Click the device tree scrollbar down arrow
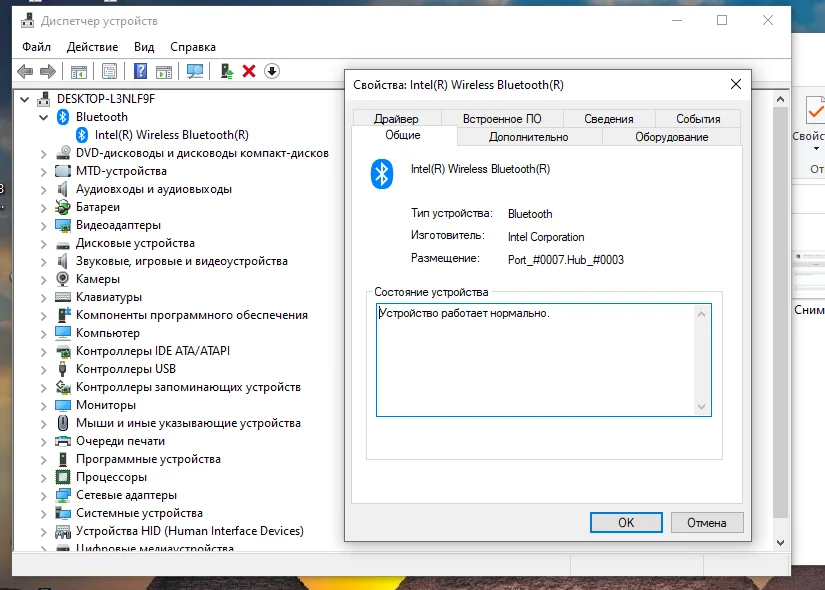The height and width of the screenshot is (590, 825). 780,543
